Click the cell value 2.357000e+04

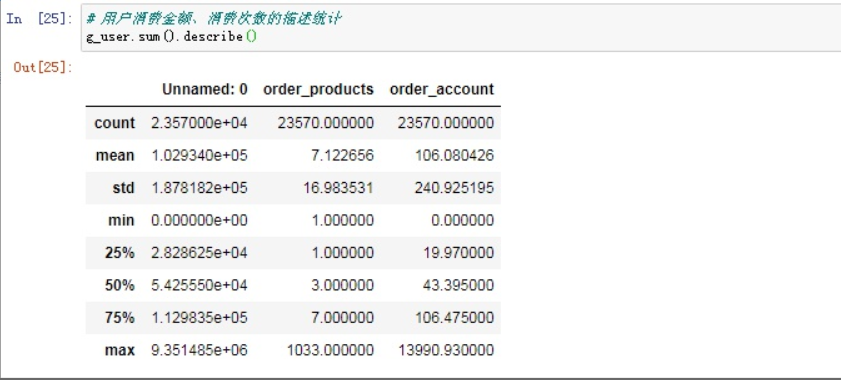pyautogui.click(x=200, y=123)
